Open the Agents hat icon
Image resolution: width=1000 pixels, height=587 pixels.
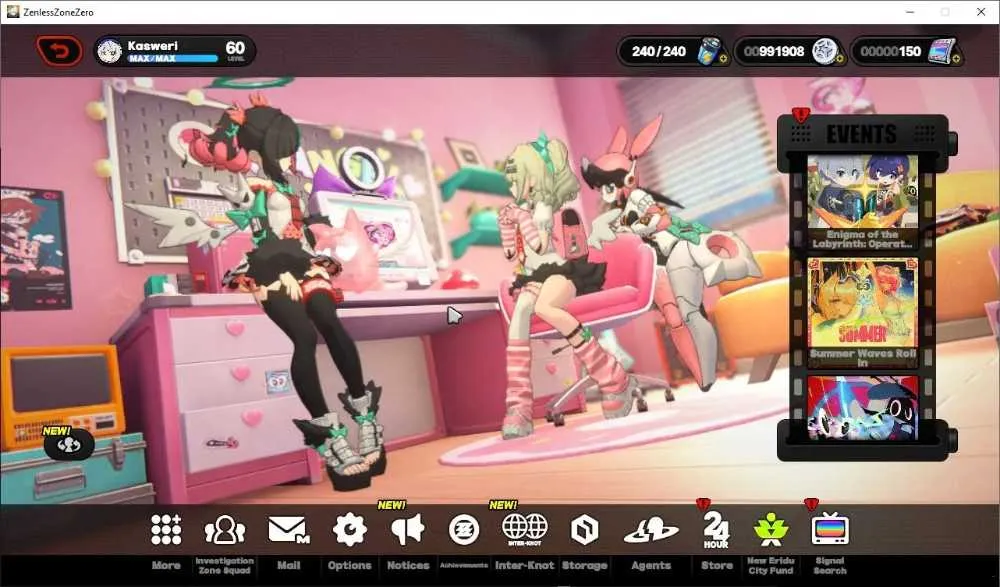651,530
